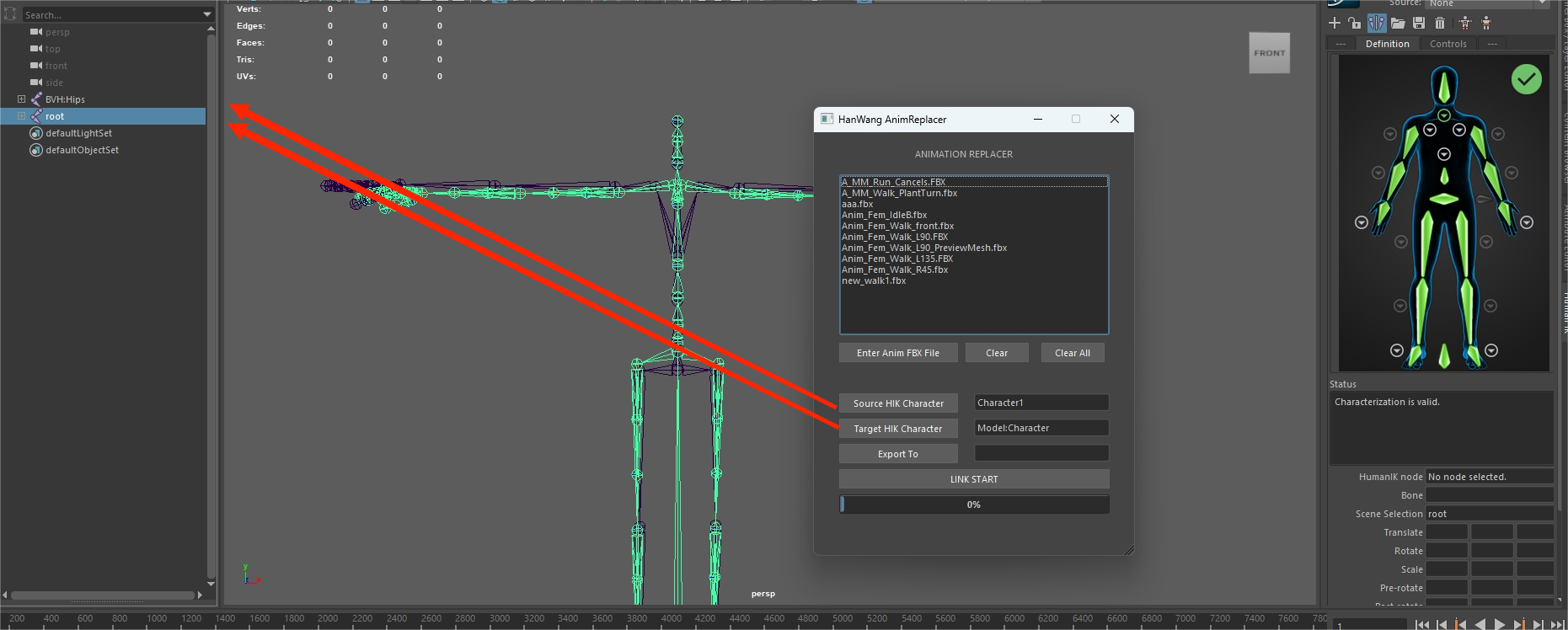1568x630 pixels.
Task: Go to end of playback range
Action: coord(1559,624)
